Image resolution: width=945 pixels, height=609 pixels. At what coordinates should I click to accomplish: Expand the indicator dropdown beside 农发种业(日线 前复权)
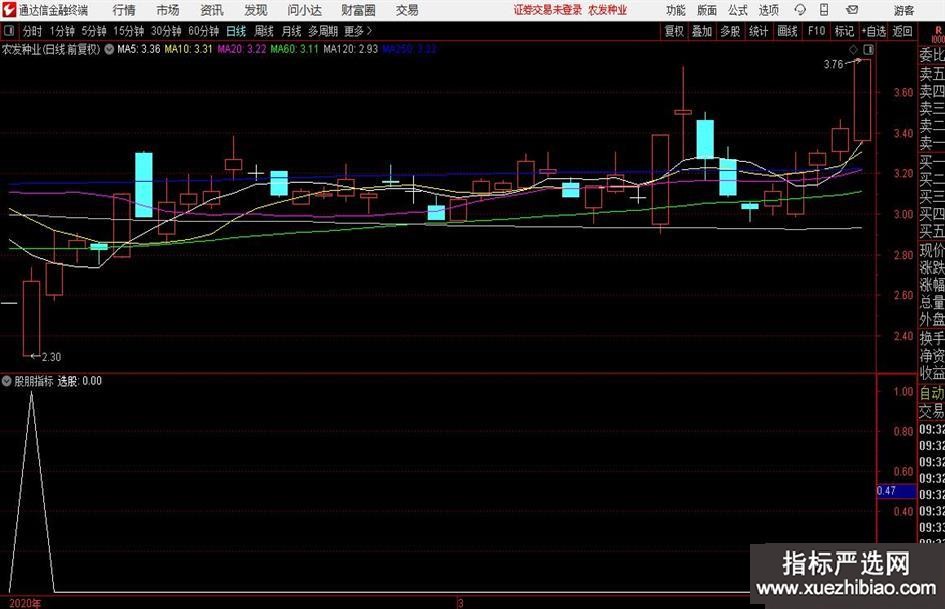click(109, 49)
